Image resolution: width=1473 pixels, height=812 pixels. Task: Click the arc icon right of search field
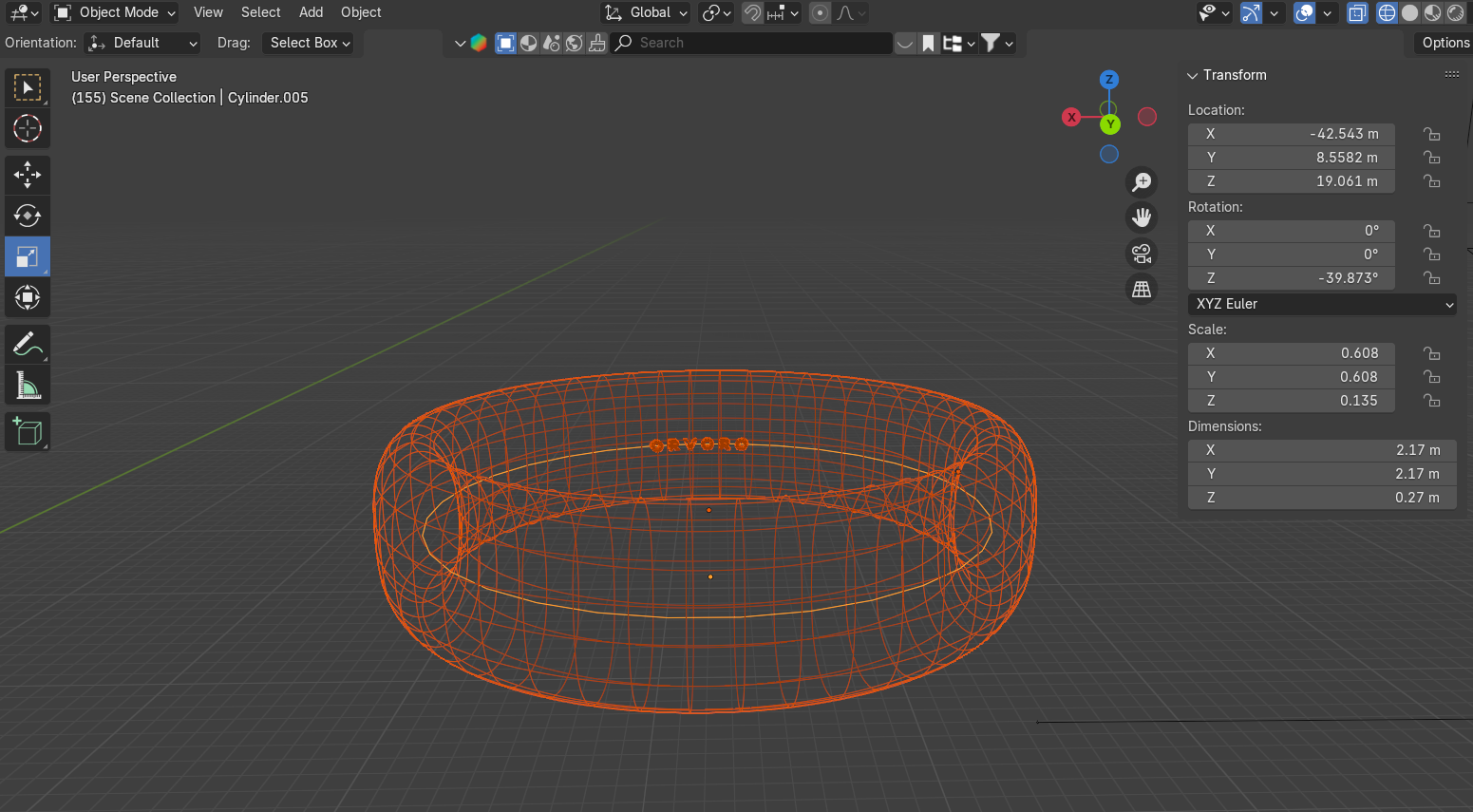(905, 43)
